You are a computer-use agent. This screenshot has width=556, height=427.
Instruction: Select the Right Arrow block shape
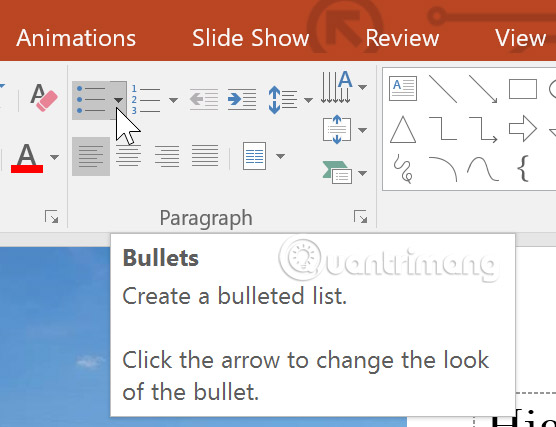[x=523, y=129]
